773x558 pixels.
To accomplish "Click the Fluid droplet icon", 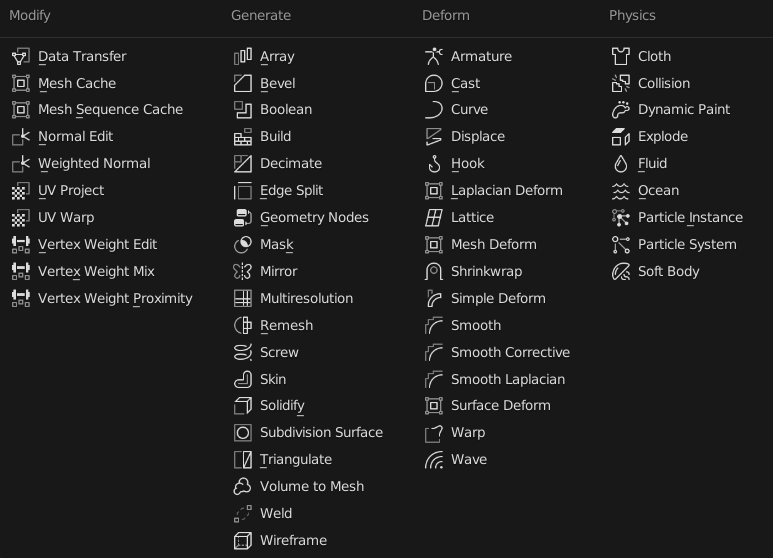I will [621, 164].
